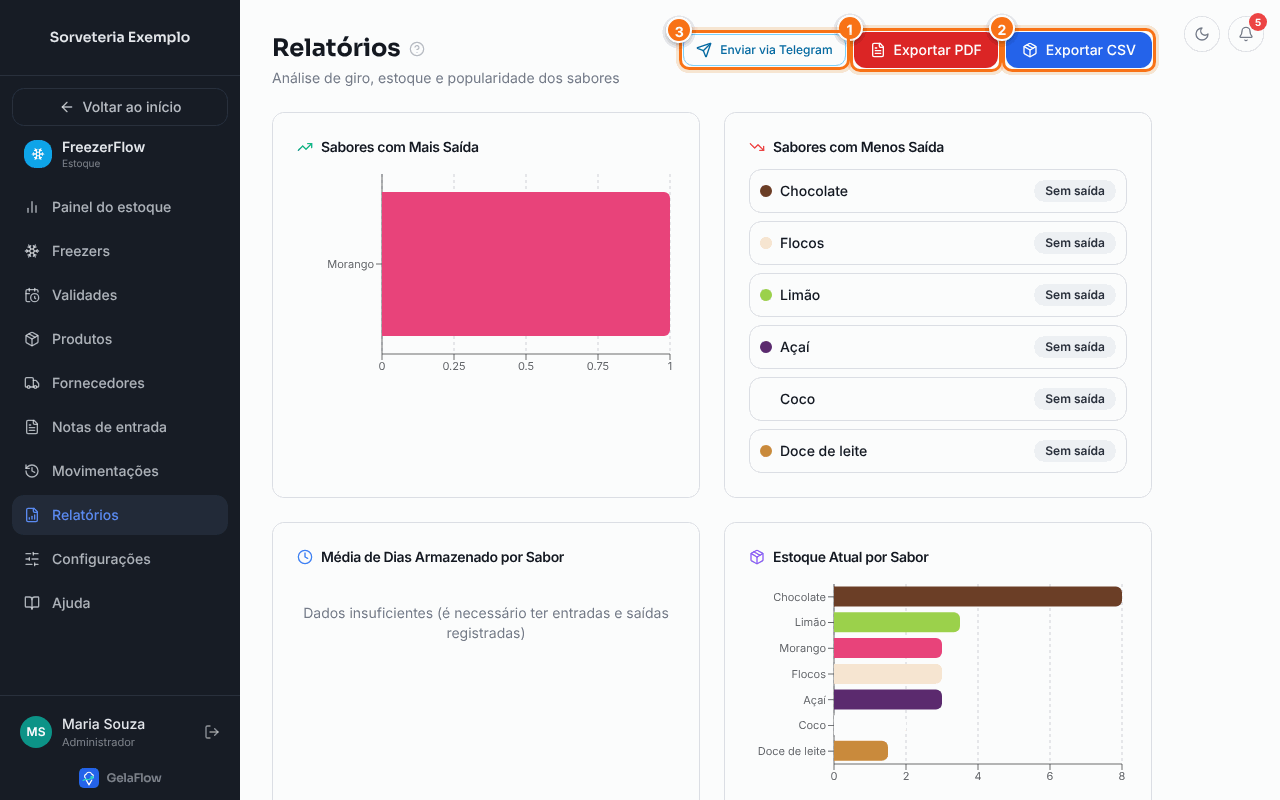The width and height of the screenshot is (1280, 800).
Task: Click the brown Chocolate bar in Estoque Atual chart
Action: coord(978,597)
